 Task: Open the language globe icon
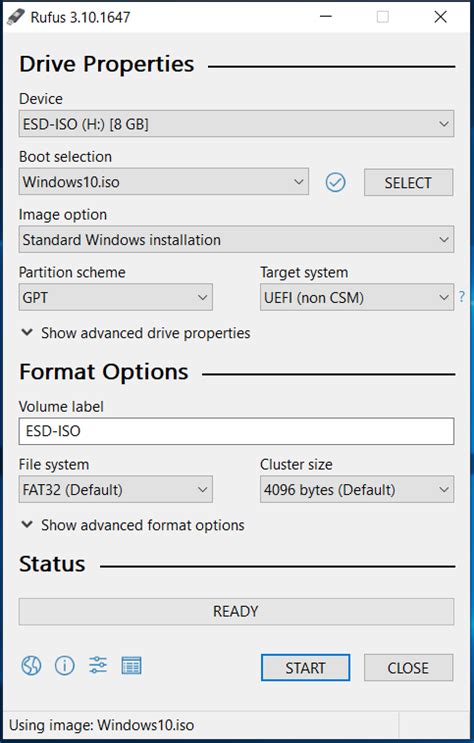coord(31,666)
